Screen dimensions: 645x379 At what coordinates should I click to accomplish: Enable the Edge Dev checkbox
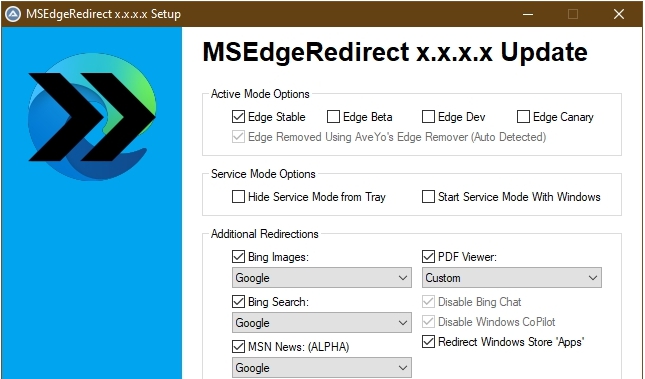[x=428, y=117]
